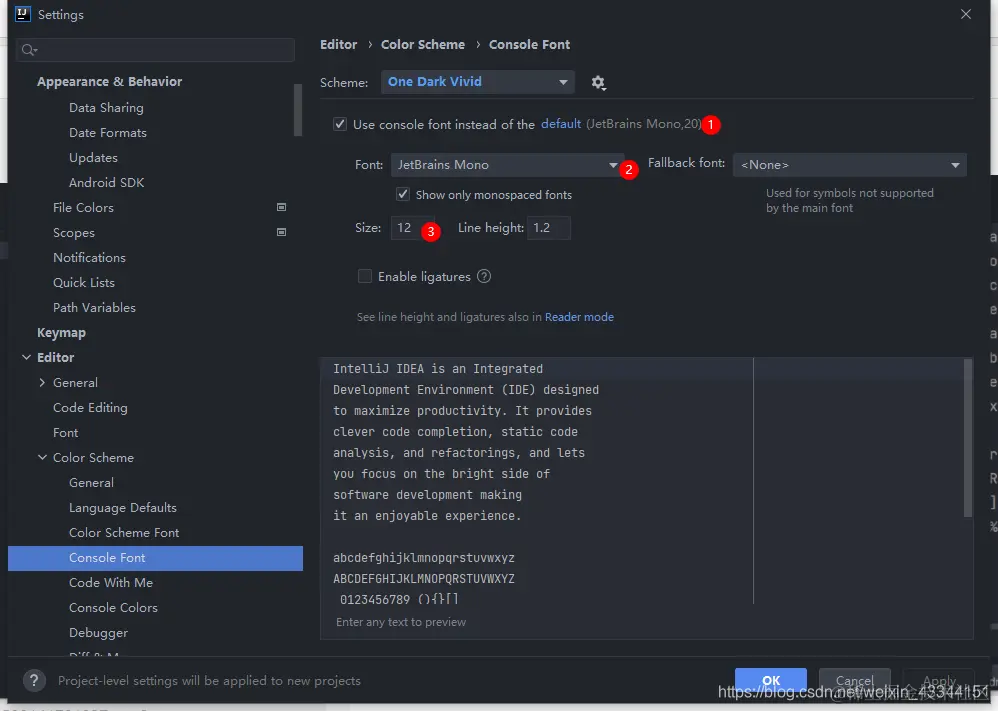Click the Size input field

pos(412,228)
